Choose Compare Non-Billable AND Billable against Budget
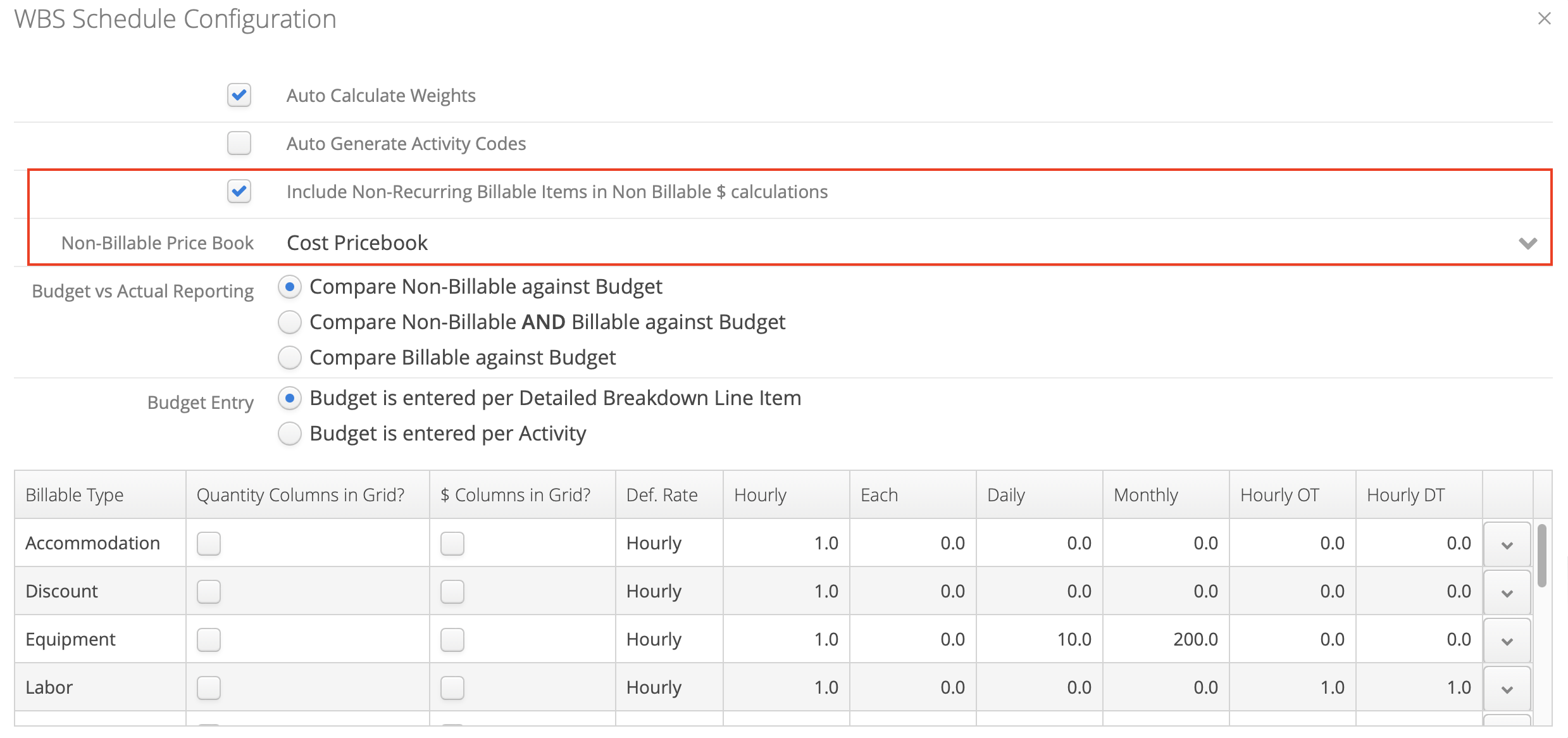 coord(290,323)
